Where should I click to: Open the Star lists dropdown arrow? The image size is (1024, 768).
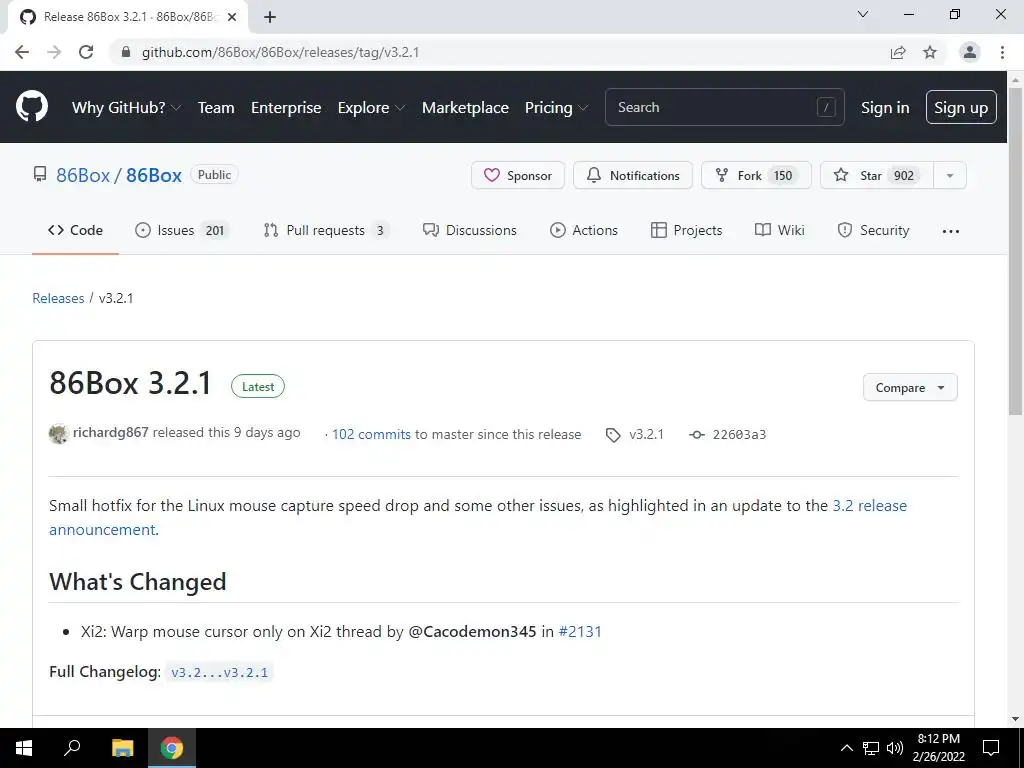pos(950,175)
